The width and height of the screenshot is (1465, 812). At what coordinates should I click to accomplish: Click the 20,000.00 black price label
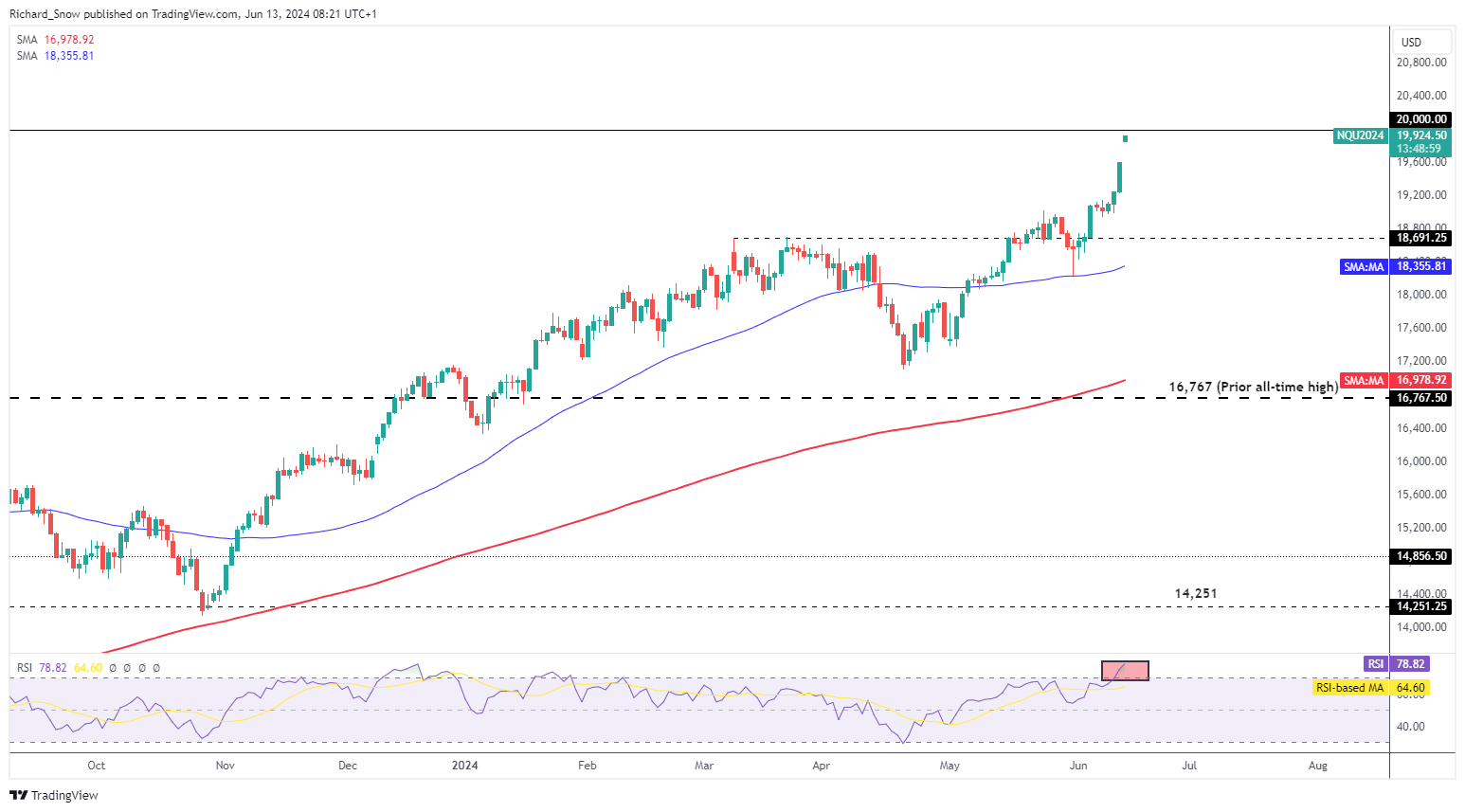tap(1421, 119)
